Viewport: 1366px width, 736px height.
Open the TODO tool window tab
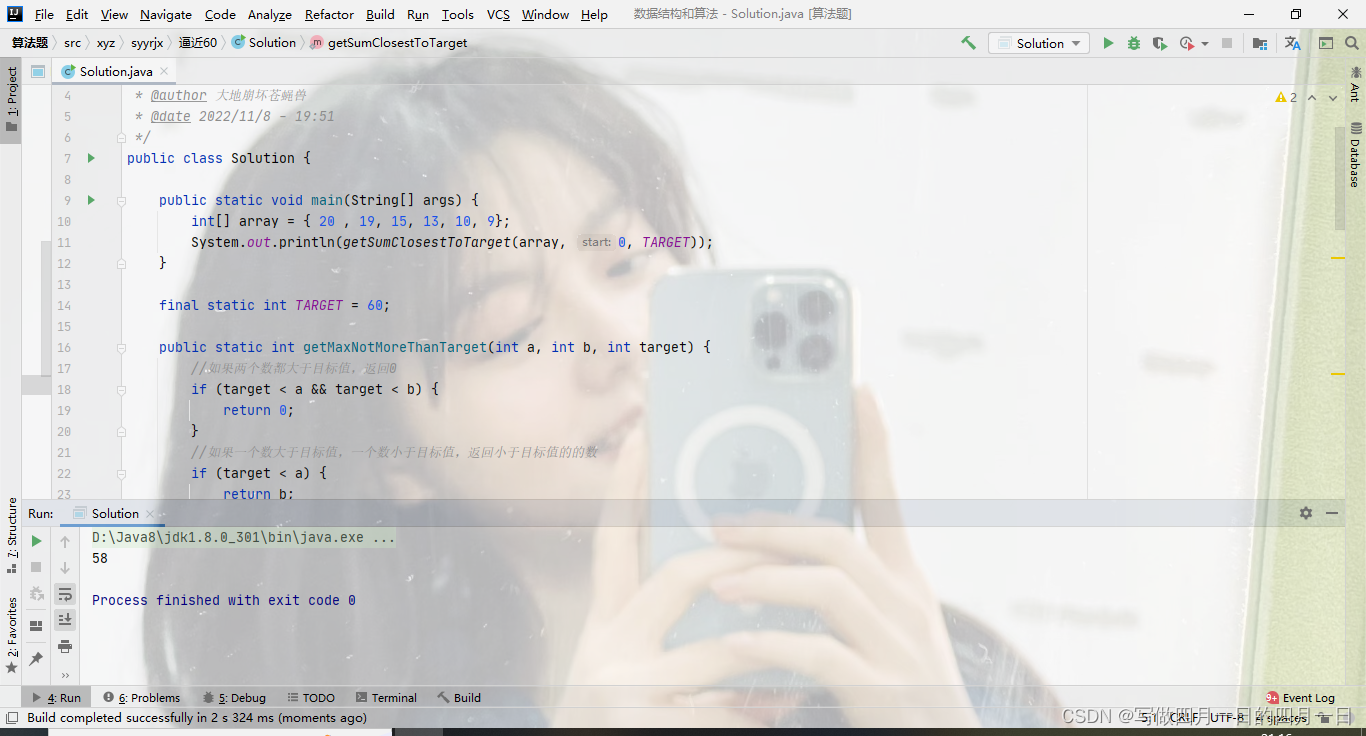(311, 698)
